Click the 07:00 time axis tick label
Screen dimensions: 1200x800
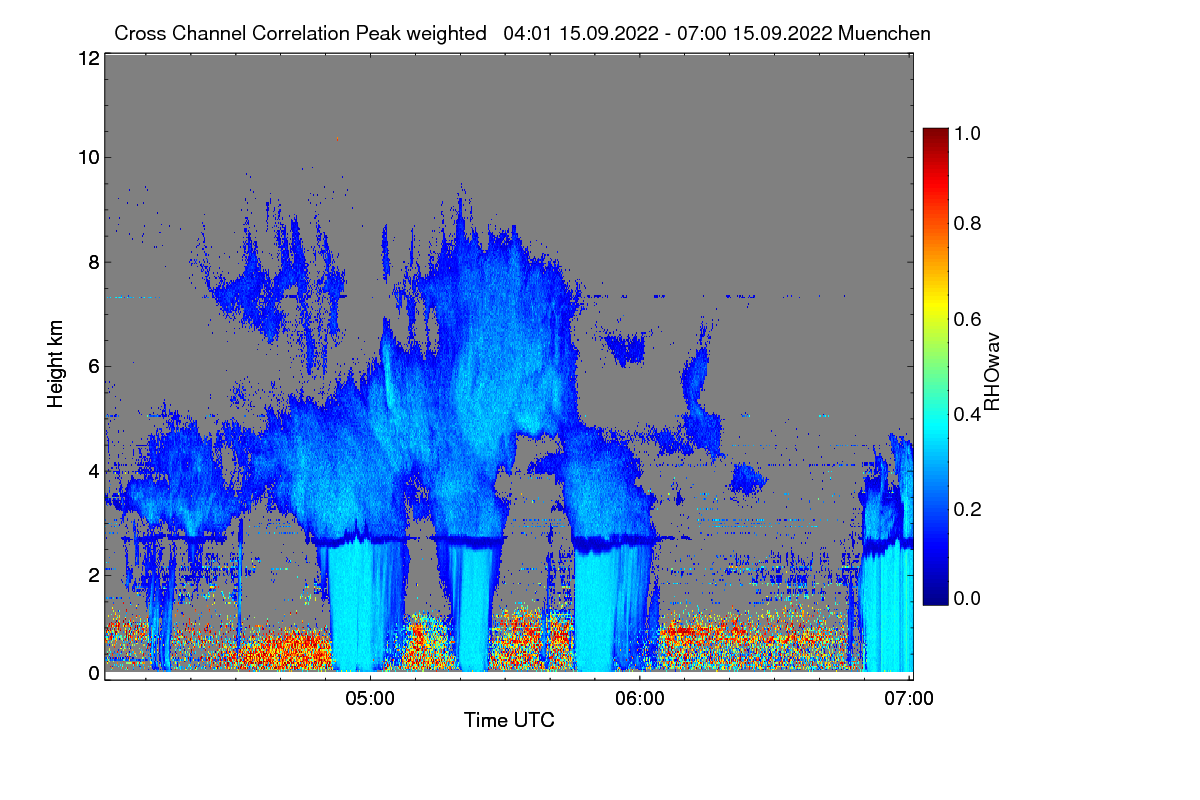tap(909, 699)
